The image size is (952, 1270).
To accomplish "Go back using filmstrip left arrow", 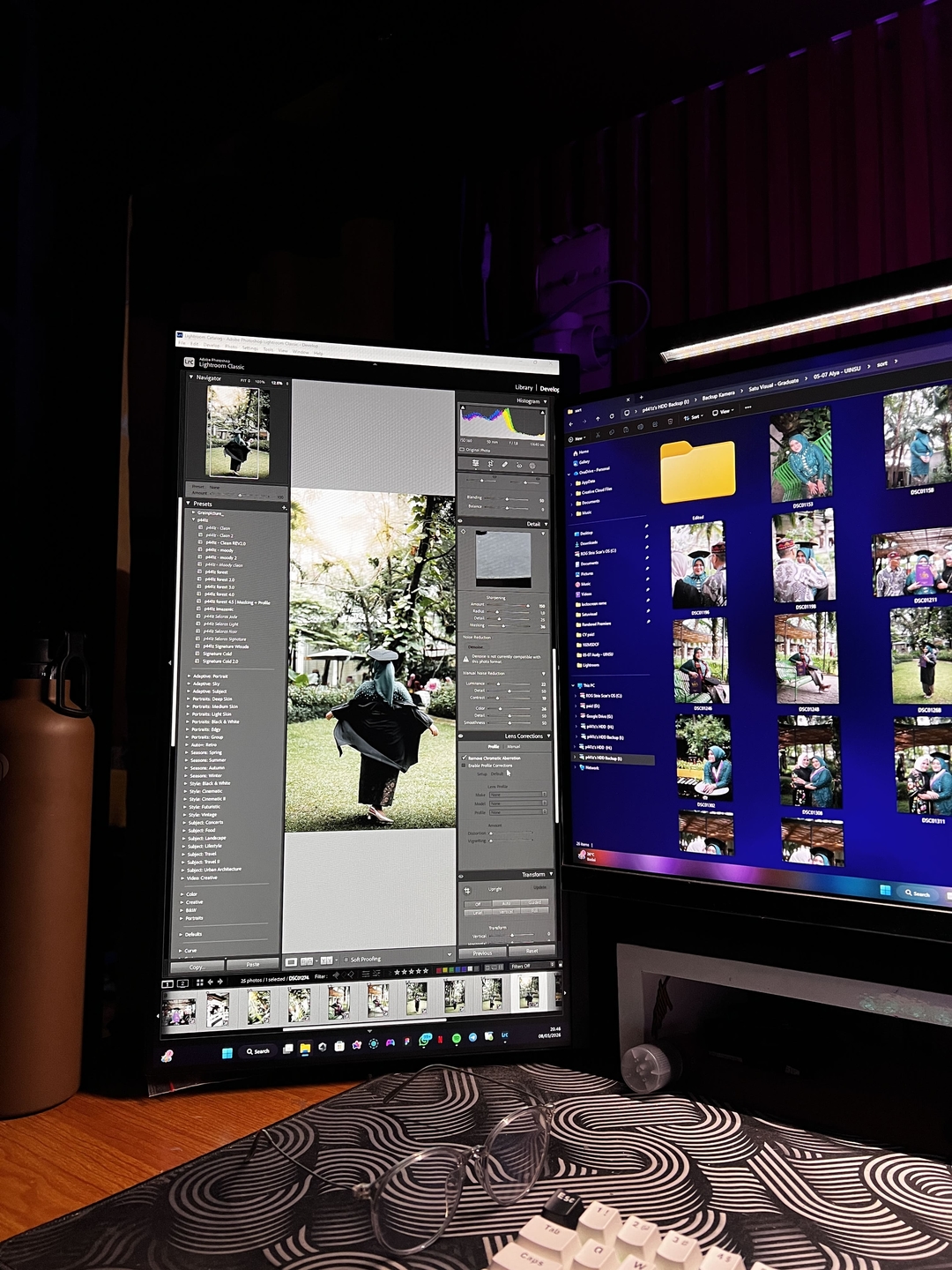I will click(x=210, y=982).
